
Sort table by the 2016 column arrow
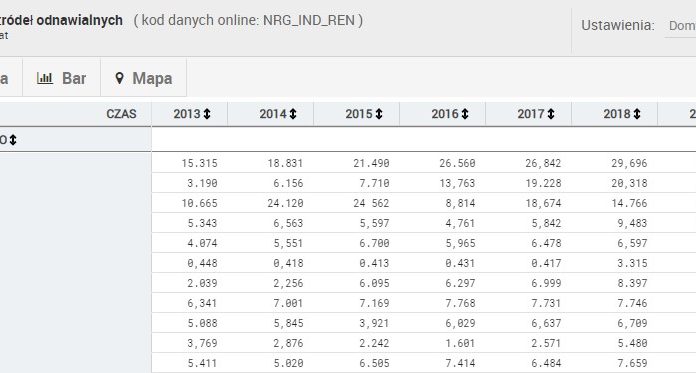[465, 114]
